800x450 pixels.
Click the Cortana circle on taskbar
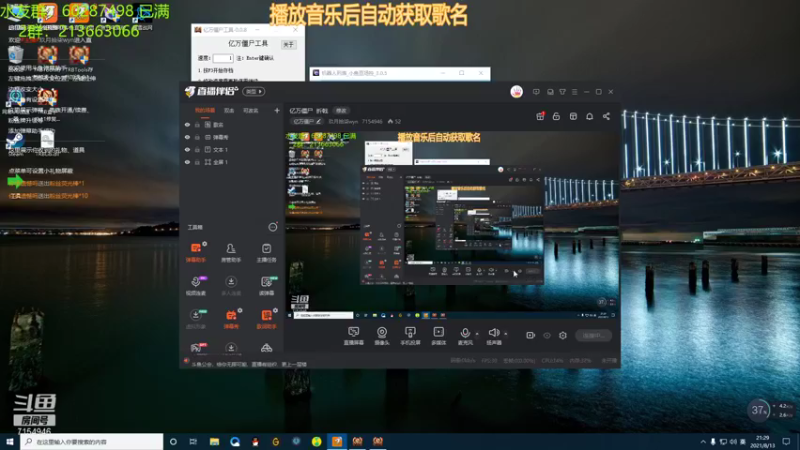click(173, 441)
